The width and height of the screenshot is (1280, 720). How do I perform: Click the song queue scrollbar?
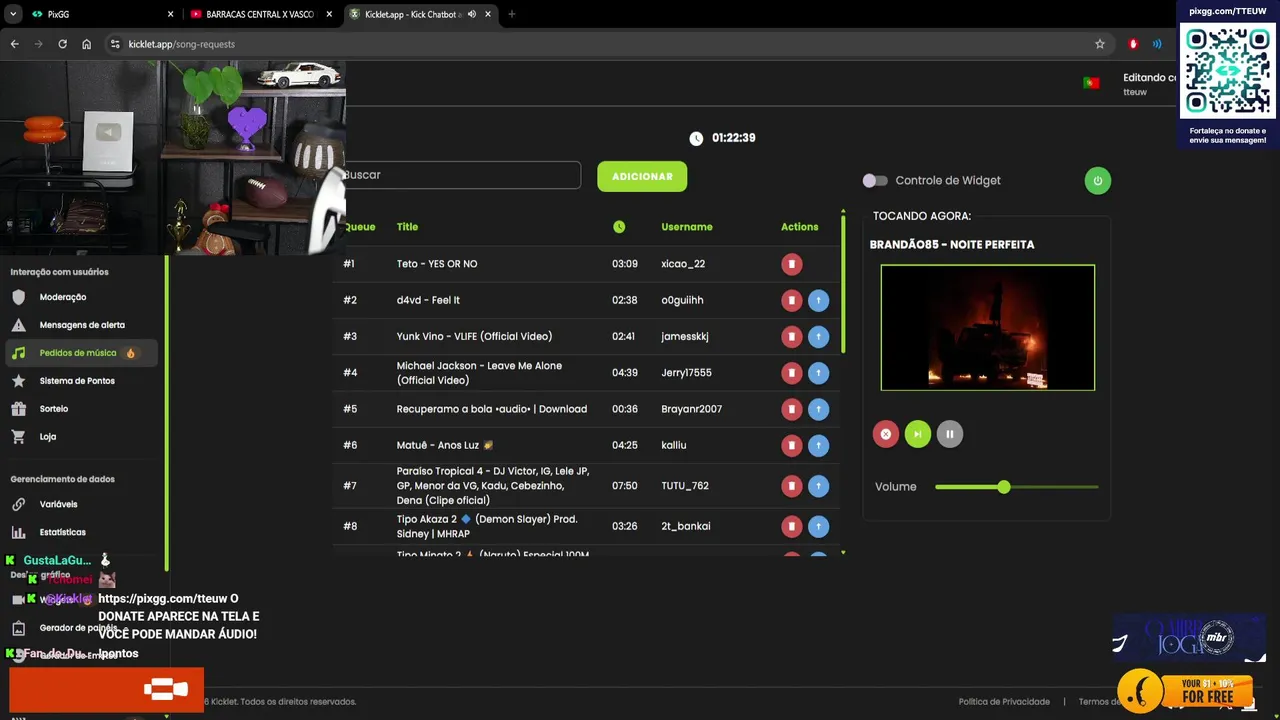pyautogui.click(x=843, y=283)
